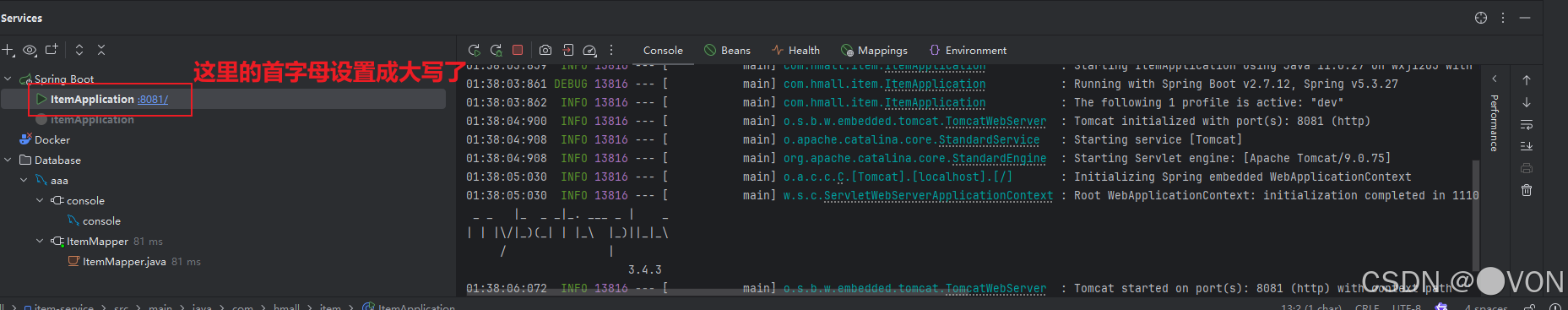Click the print console icon
The height and width of the screenshot is (310, 1568).
[1527, 168]
